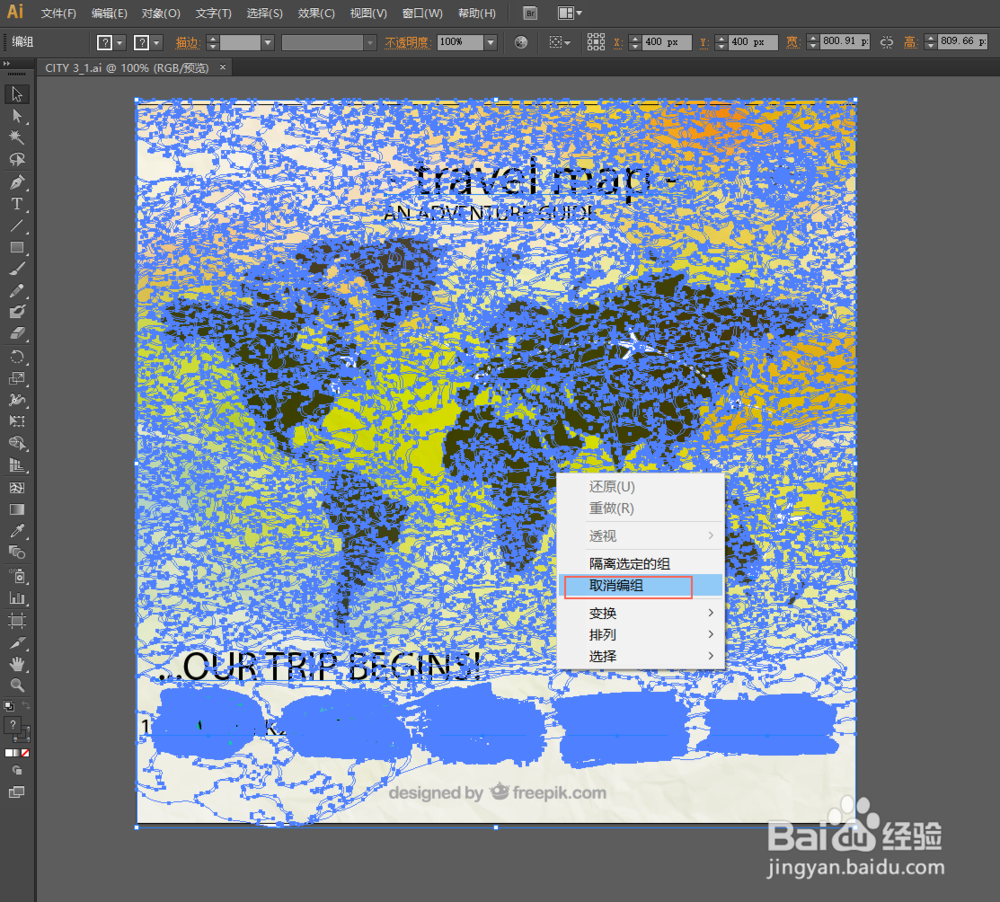Choose the Pen tool

tap(16, 182)
